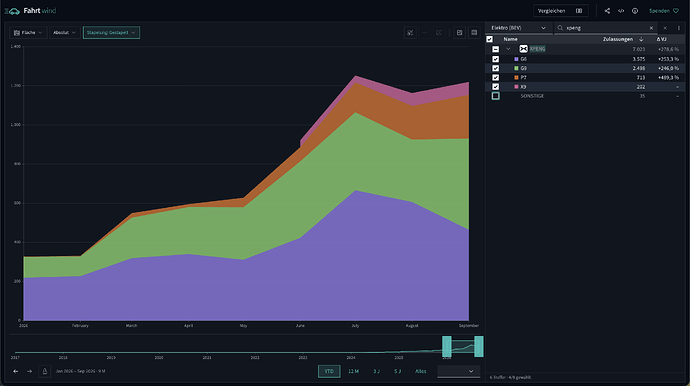690x386 pixels.
Task: Click the 7.023 total for XPENG
Action: coord(639,49)
